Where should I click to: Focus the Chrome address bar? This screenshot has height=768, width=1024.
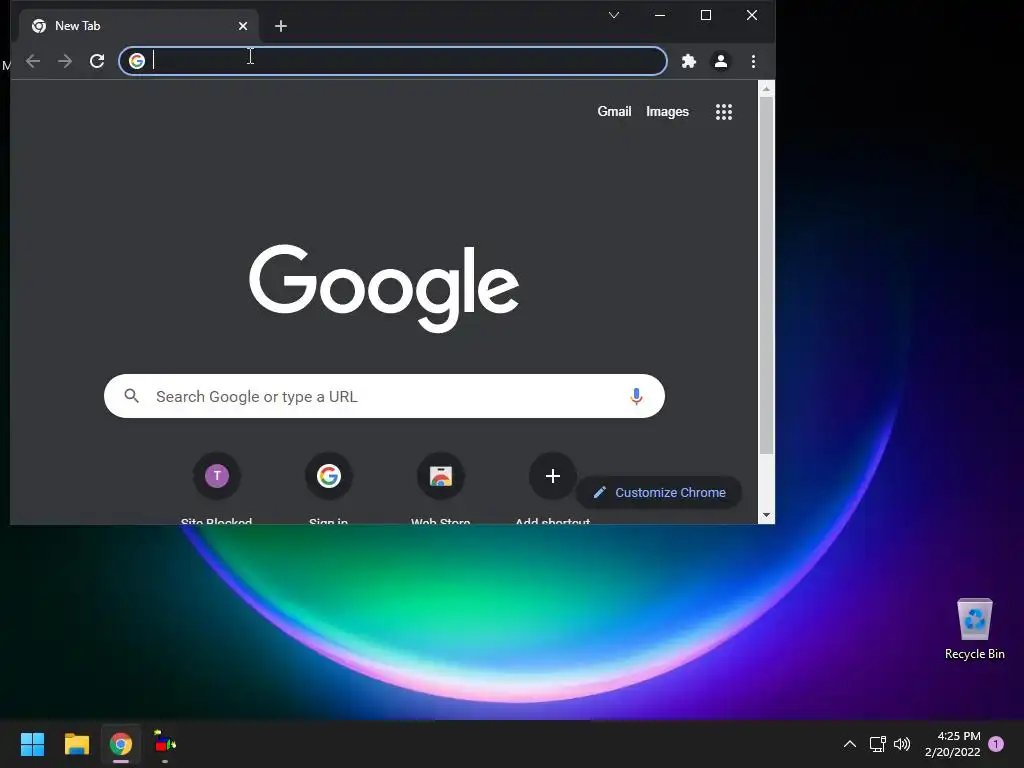(x=392, y=61)
